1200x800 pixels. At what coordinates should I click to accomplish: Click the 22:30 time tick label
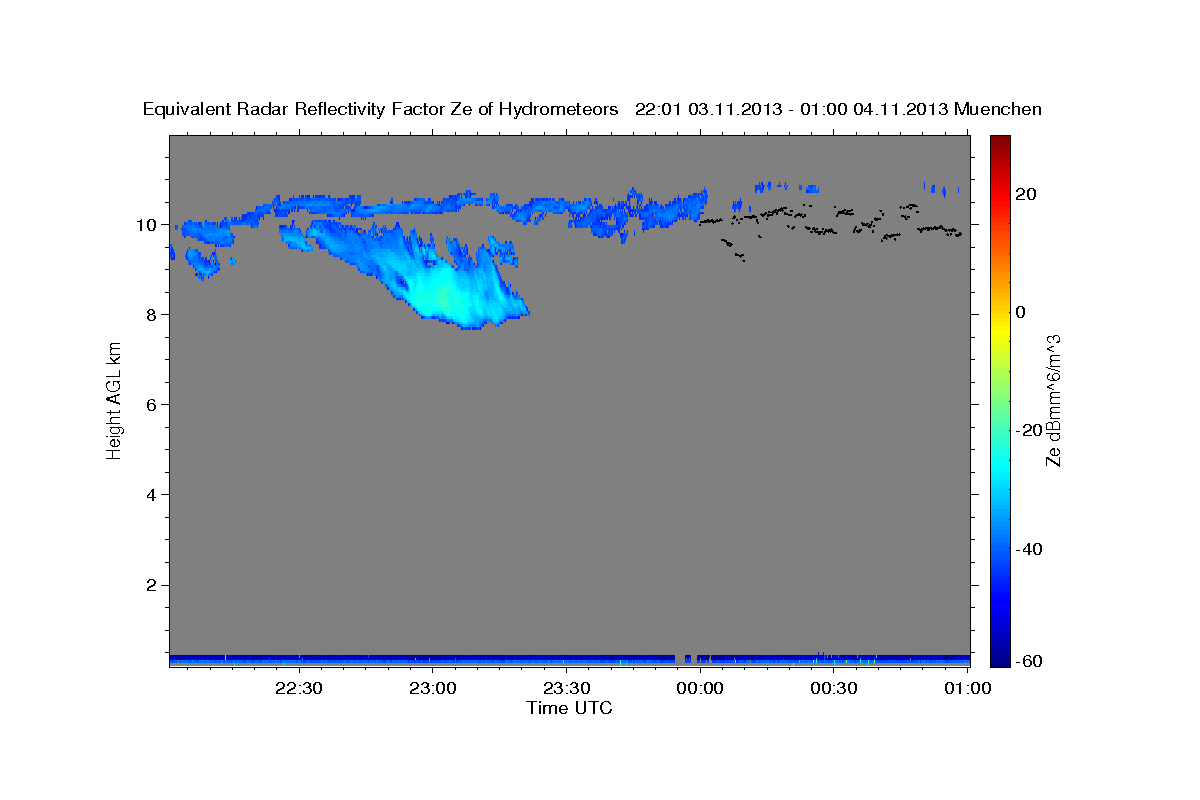point(298,688)
